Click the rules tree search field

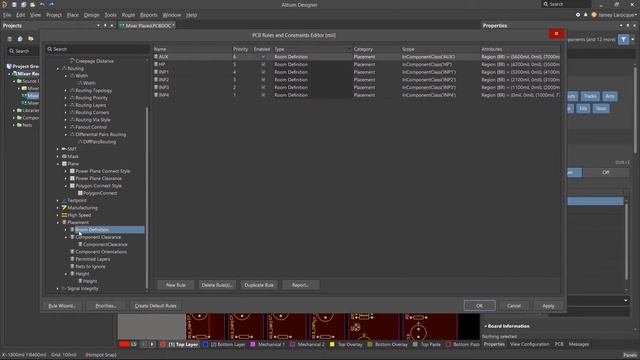point(97,49)
